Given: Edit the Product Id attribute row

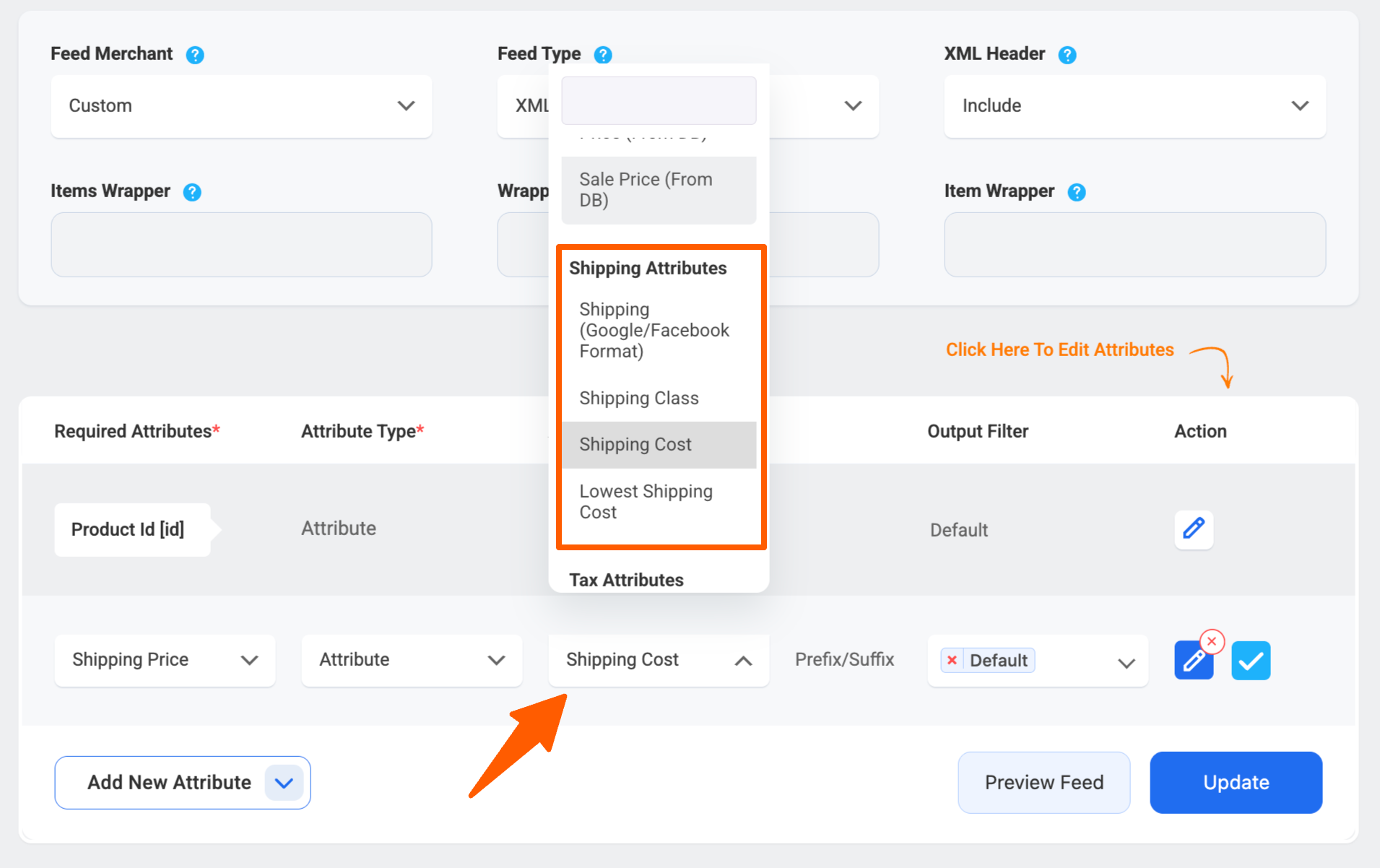Looking at the screenshot, I should coord(1193,529).
